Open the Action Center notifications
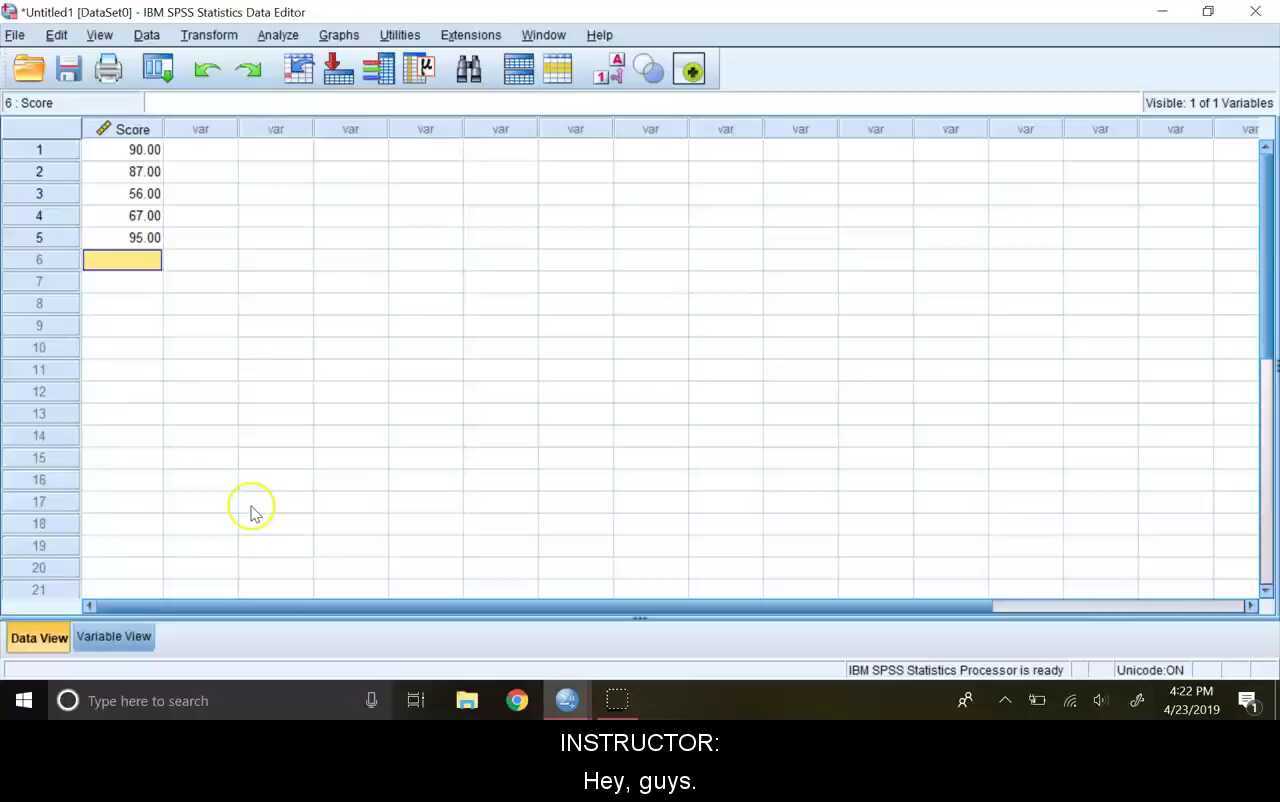 (1249, 700)
